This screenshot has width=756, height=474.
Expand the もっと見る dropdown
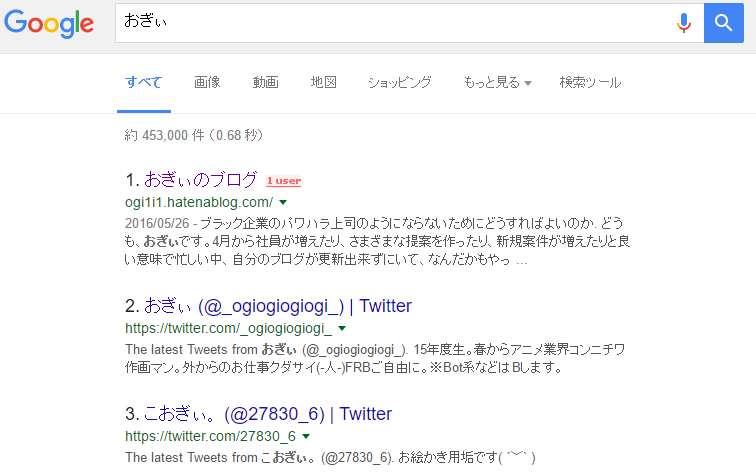pos(497,82)
